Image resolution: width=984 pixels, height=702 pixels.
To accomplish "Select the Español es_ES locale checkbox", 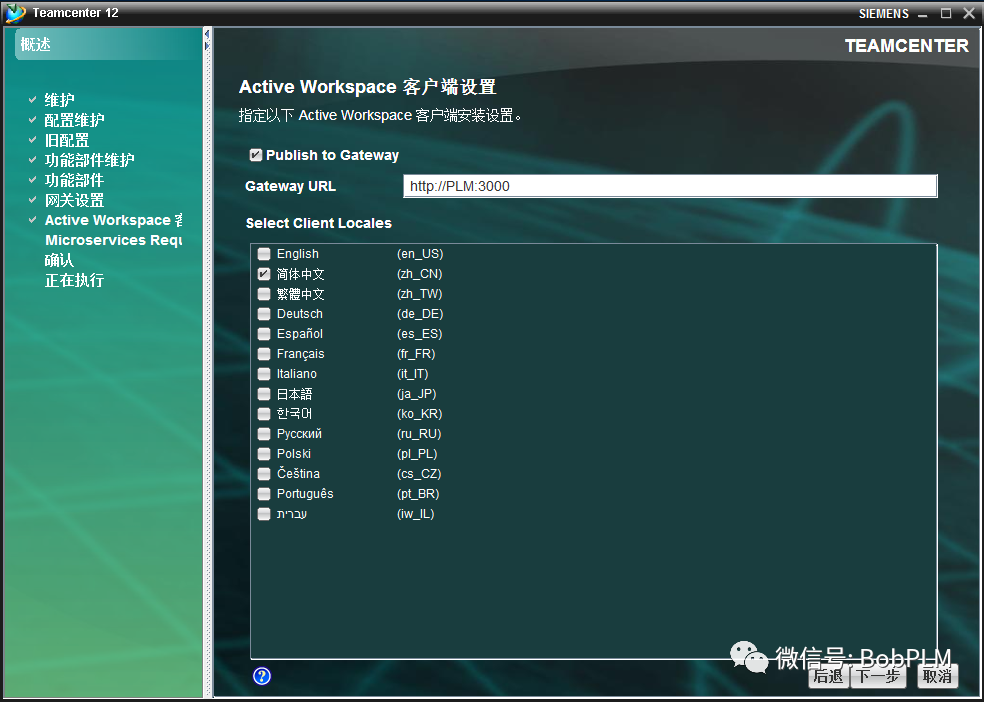I will click(x=264, y=334).
